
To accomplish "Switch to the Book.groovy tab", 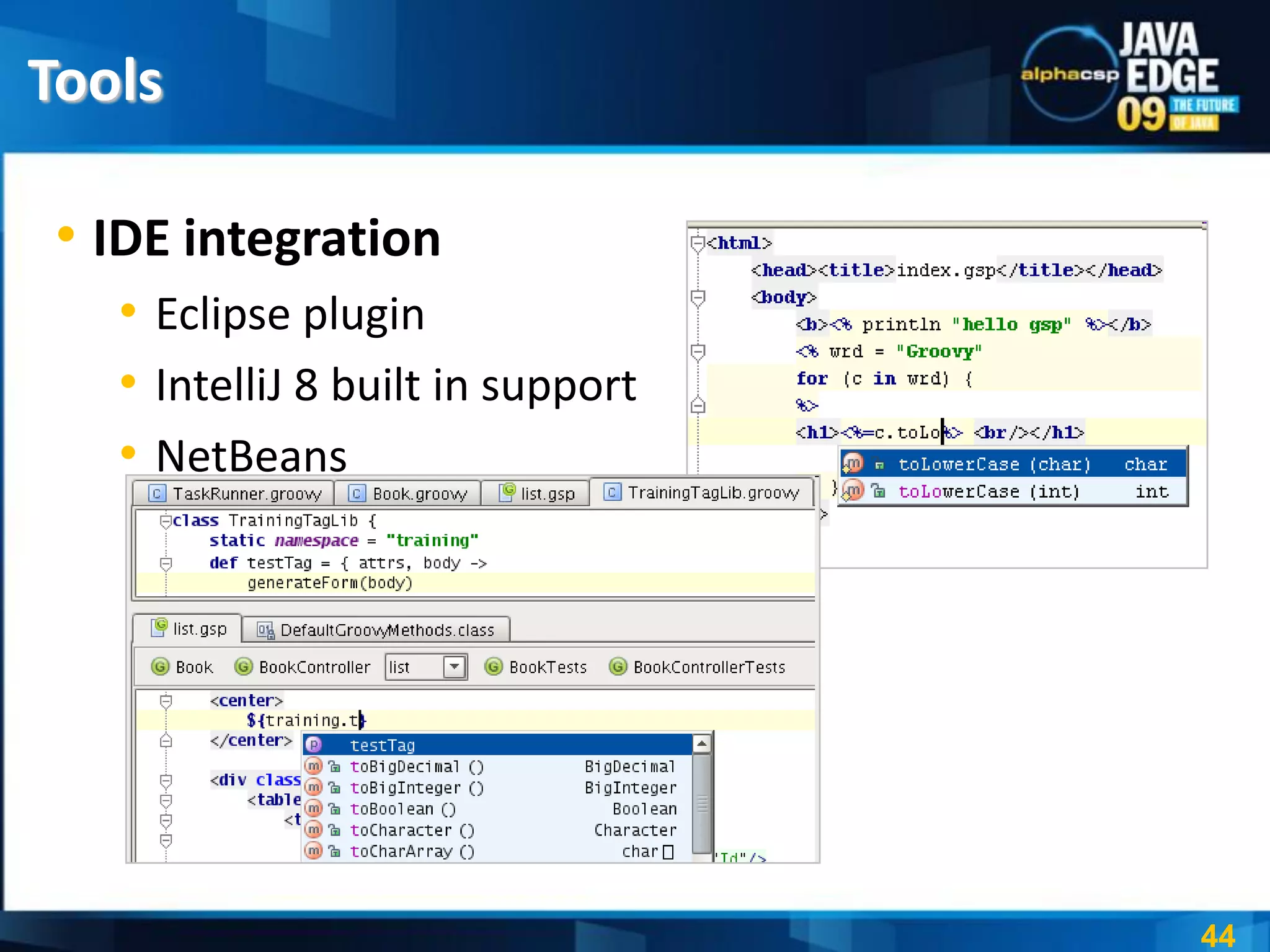I will click(x=407, y=493).
